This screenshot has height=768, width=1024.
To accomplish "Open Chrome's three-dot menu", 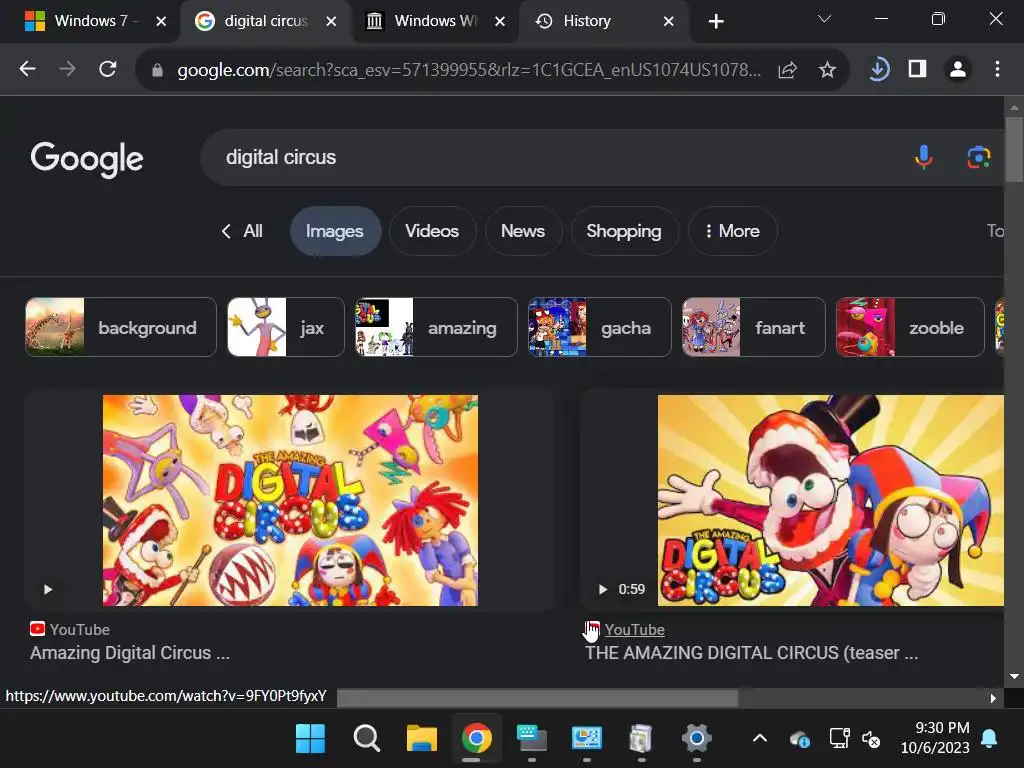I will [997, 69].
